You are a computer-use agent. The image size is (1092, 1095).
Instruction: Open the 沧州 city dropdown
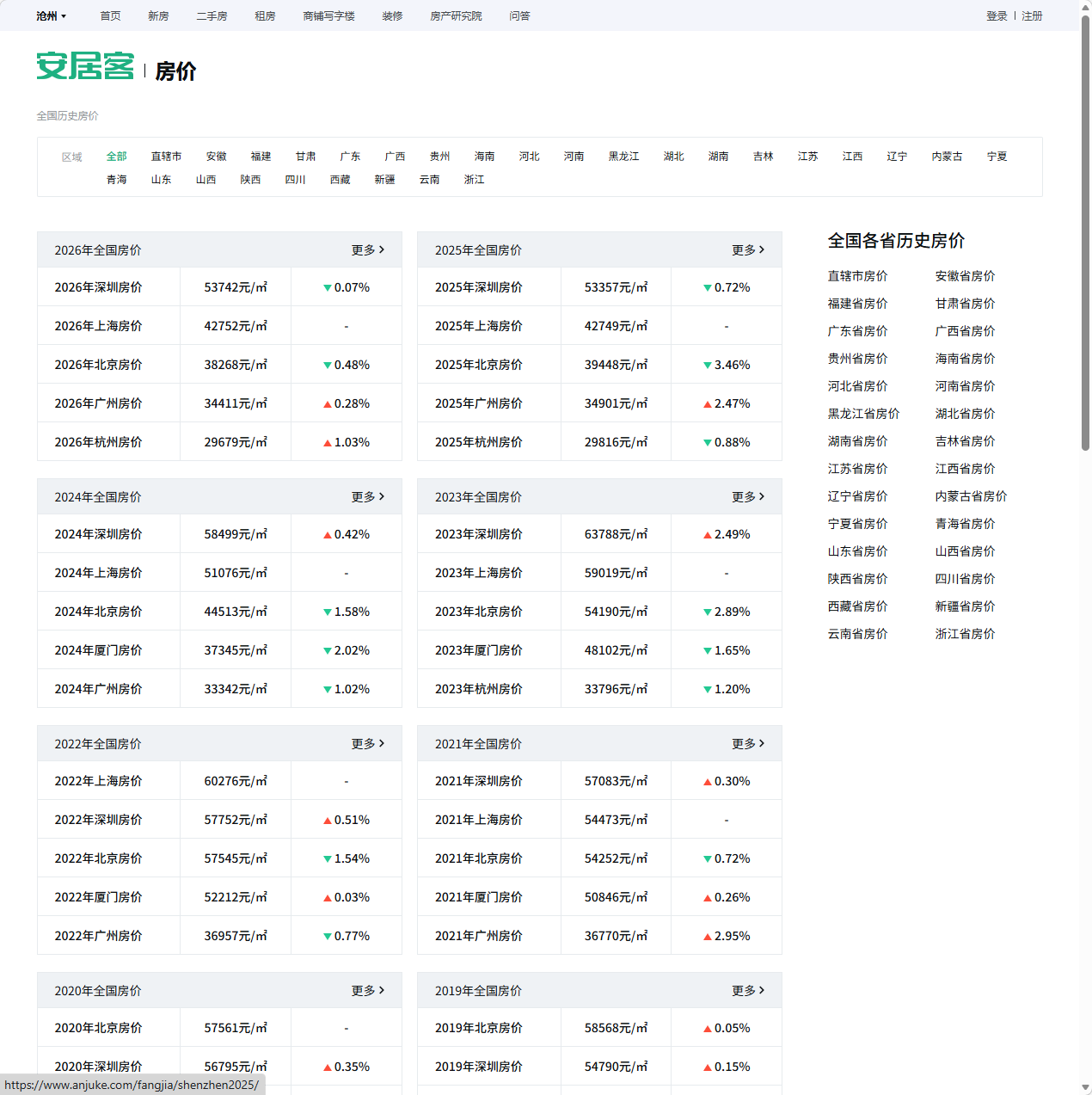(x=51, y=16)
